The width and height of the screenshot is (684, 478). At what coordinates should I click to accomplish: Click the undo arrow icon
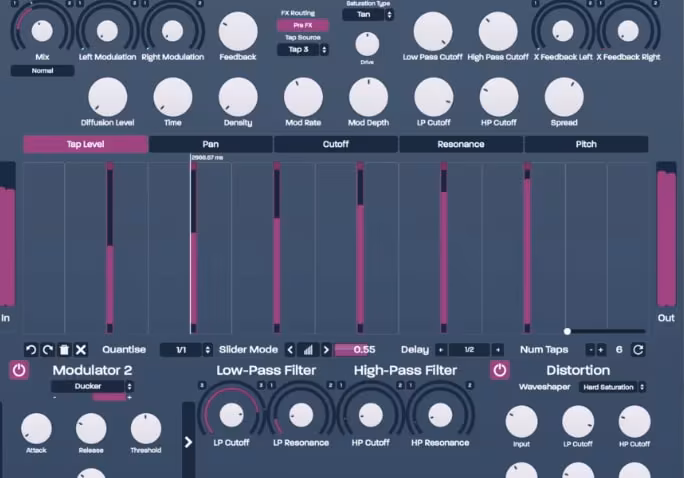point(31,350)
